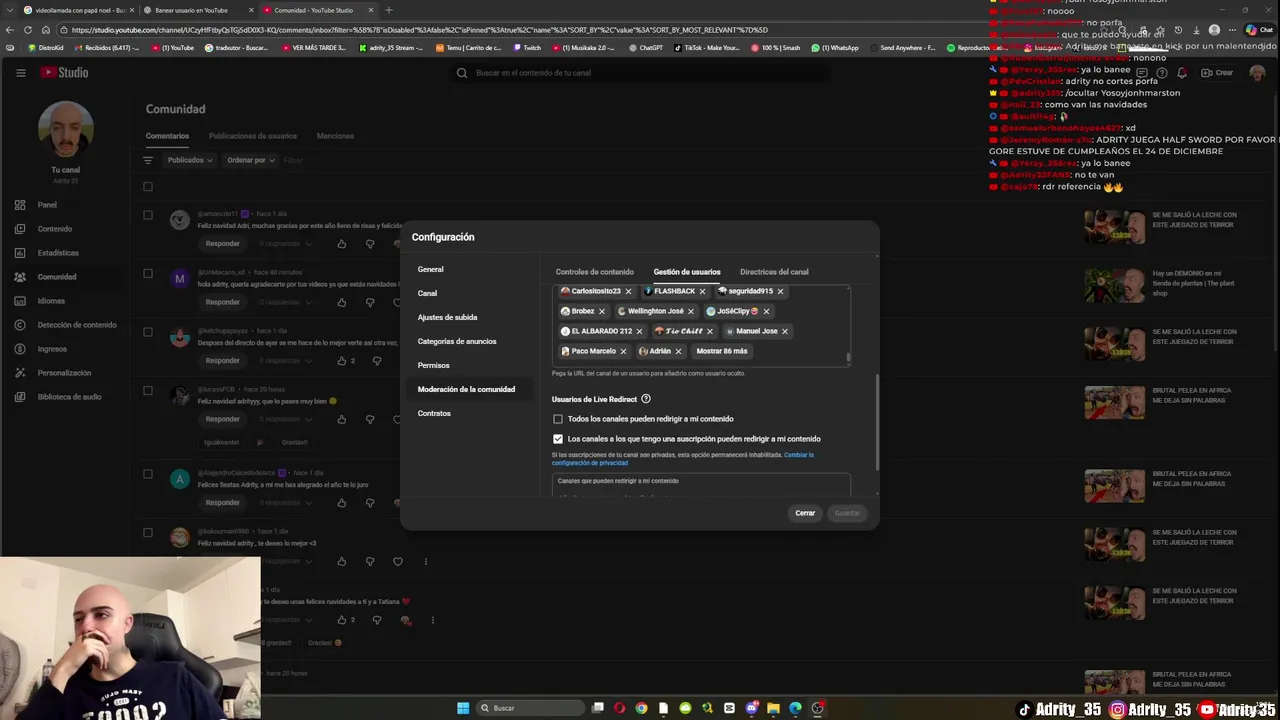
Task: Click the channel avatar Tu canal
Action: pyautogui.click(x=66, y=129)
